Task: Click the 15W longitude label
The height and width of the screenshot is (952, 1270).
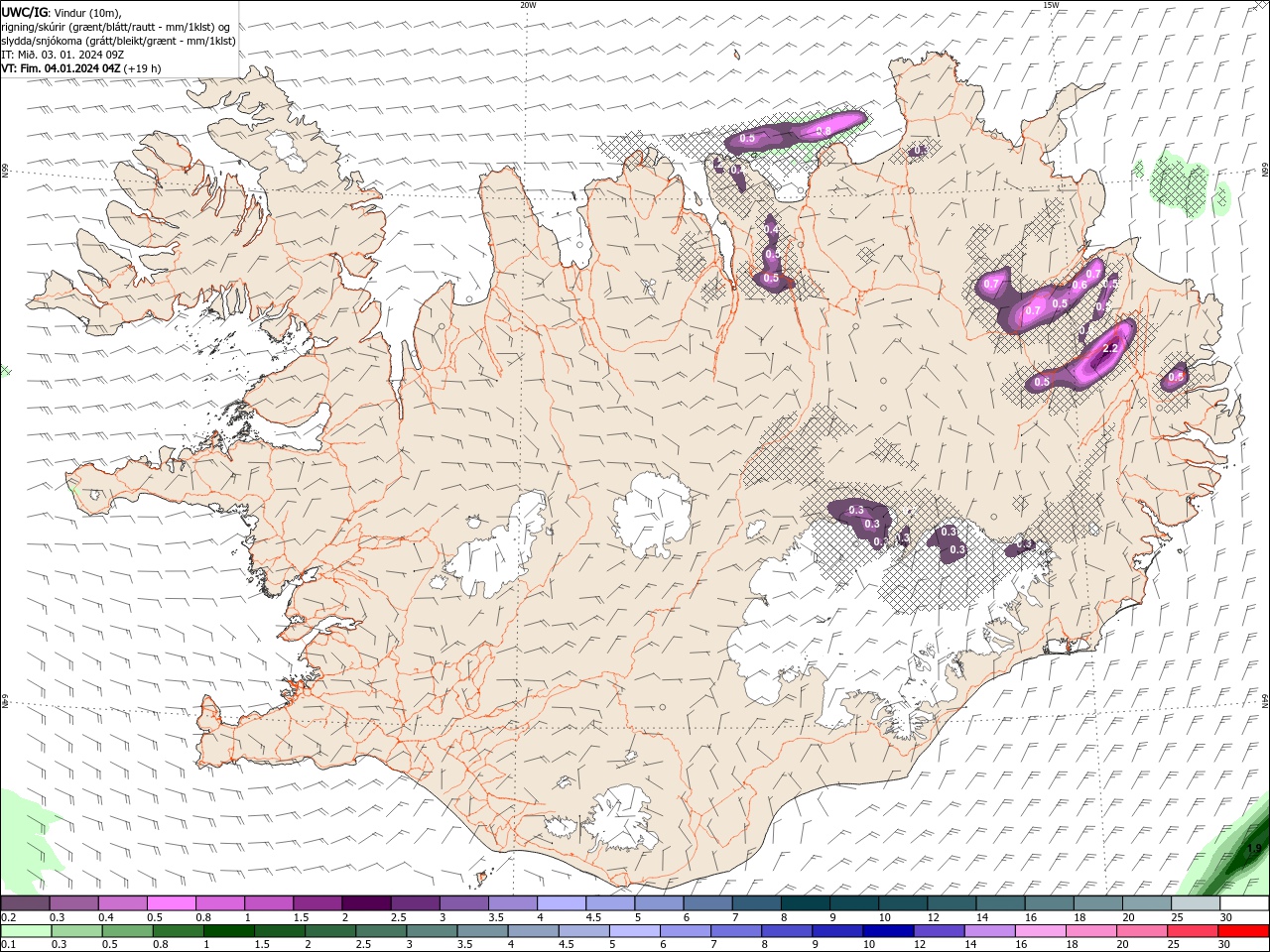Action: [1051, 5]
